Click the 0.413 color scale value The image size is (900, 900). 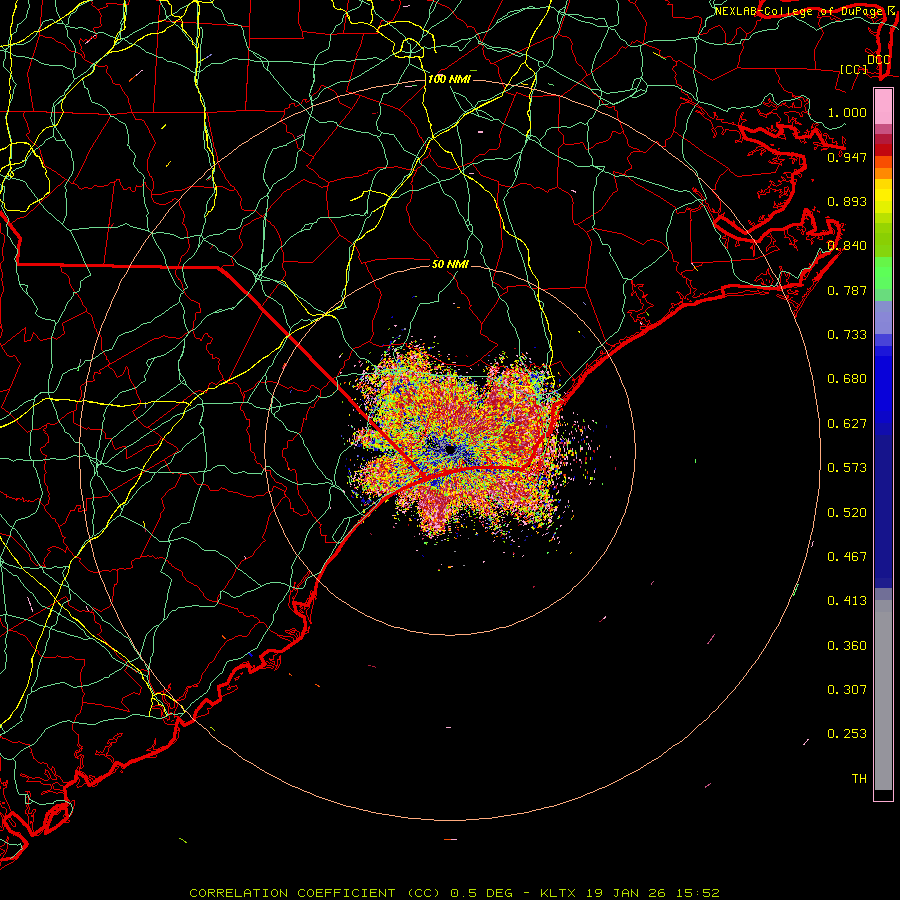pyautogui.click(x=847, y=601)
